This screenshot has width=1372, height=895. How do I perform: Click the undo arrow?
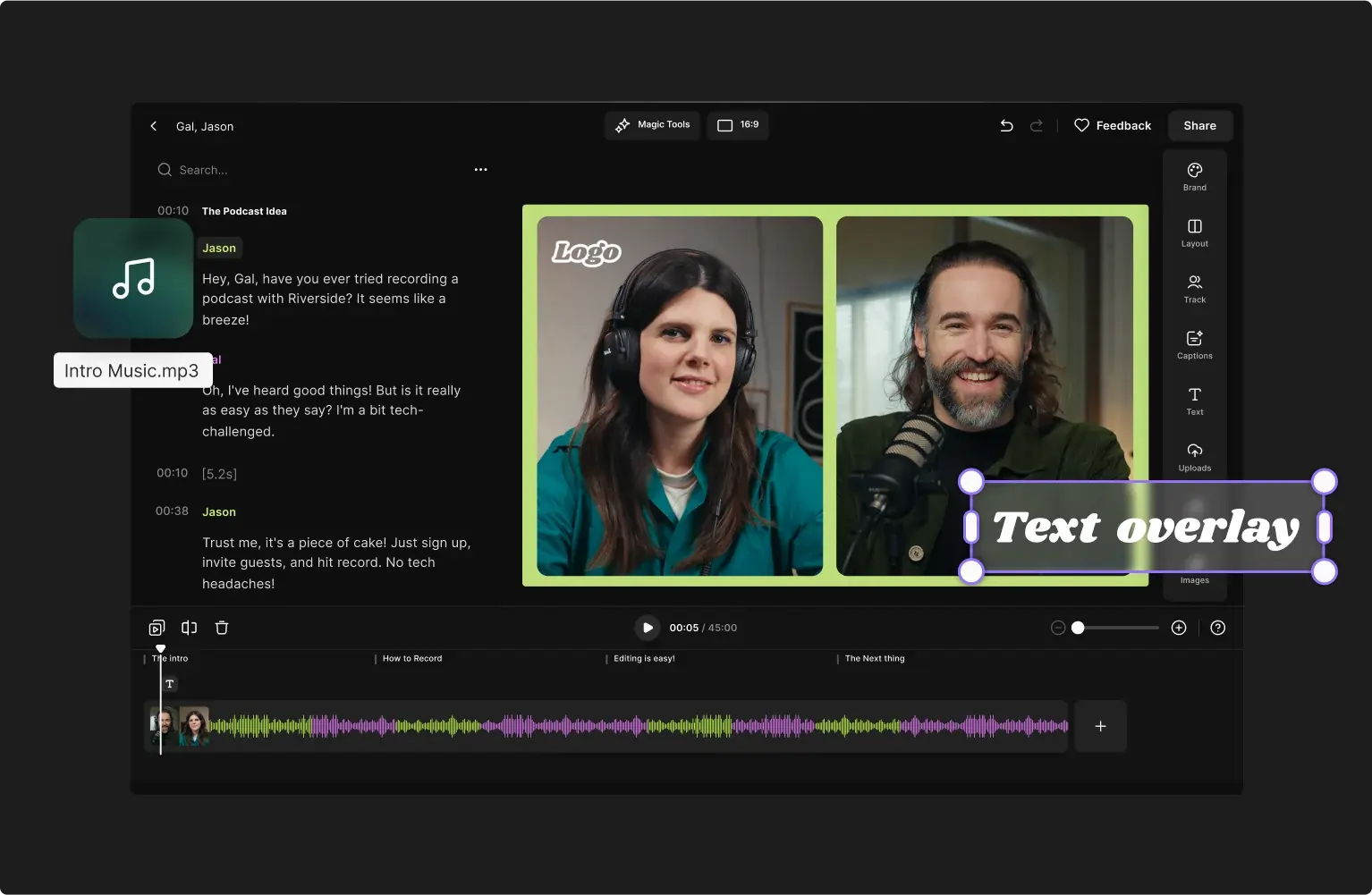(x=1005, y=125)
